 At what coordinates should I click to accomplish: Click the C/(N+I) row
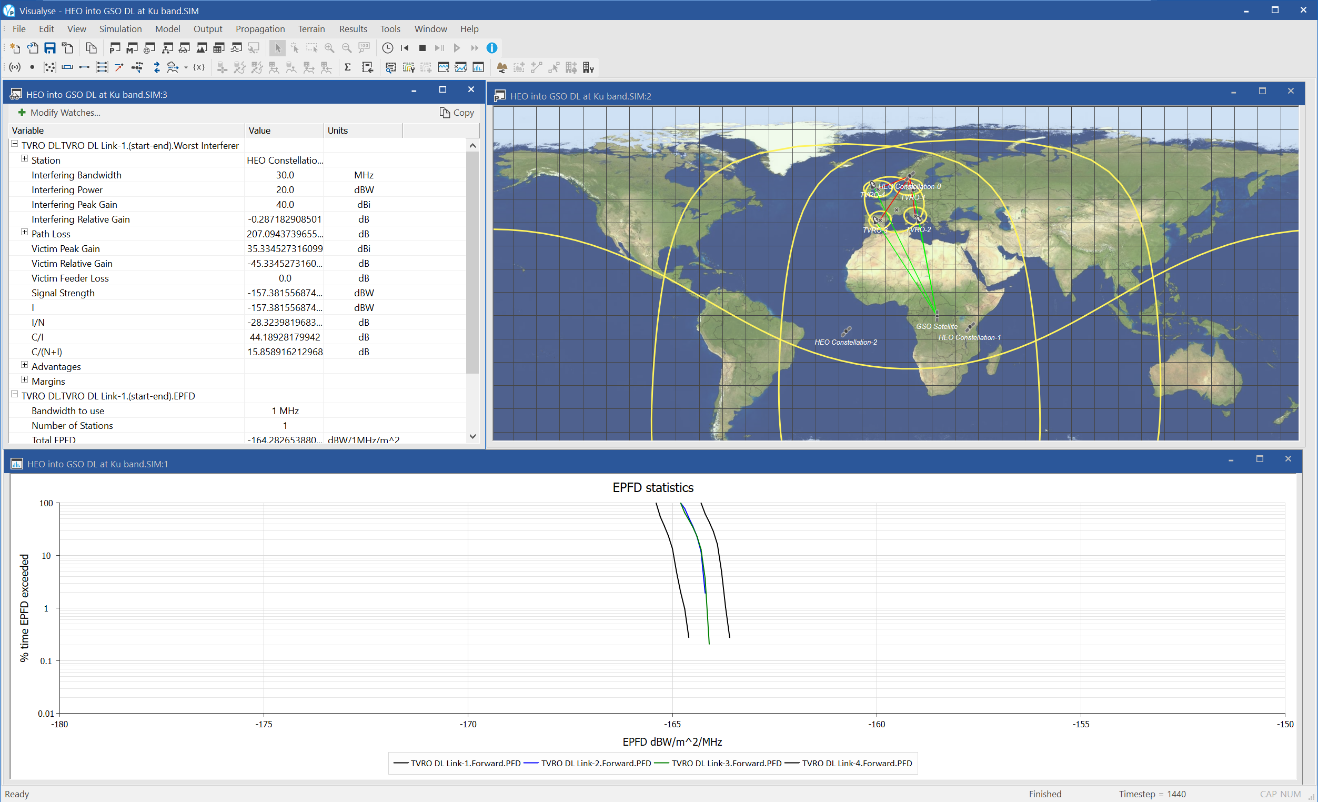pos(237,352)
